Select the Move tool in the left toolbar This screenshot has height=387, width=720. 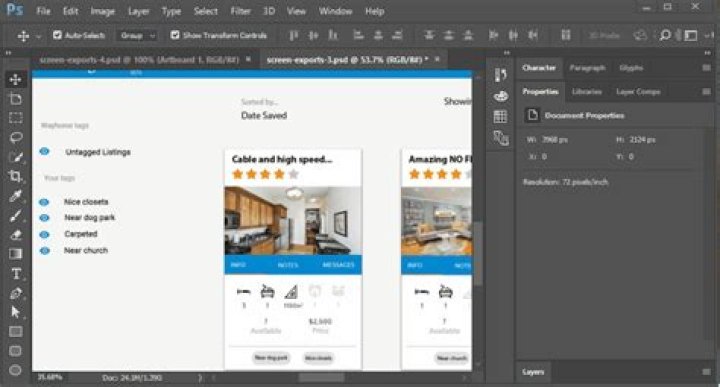[16, 79]
